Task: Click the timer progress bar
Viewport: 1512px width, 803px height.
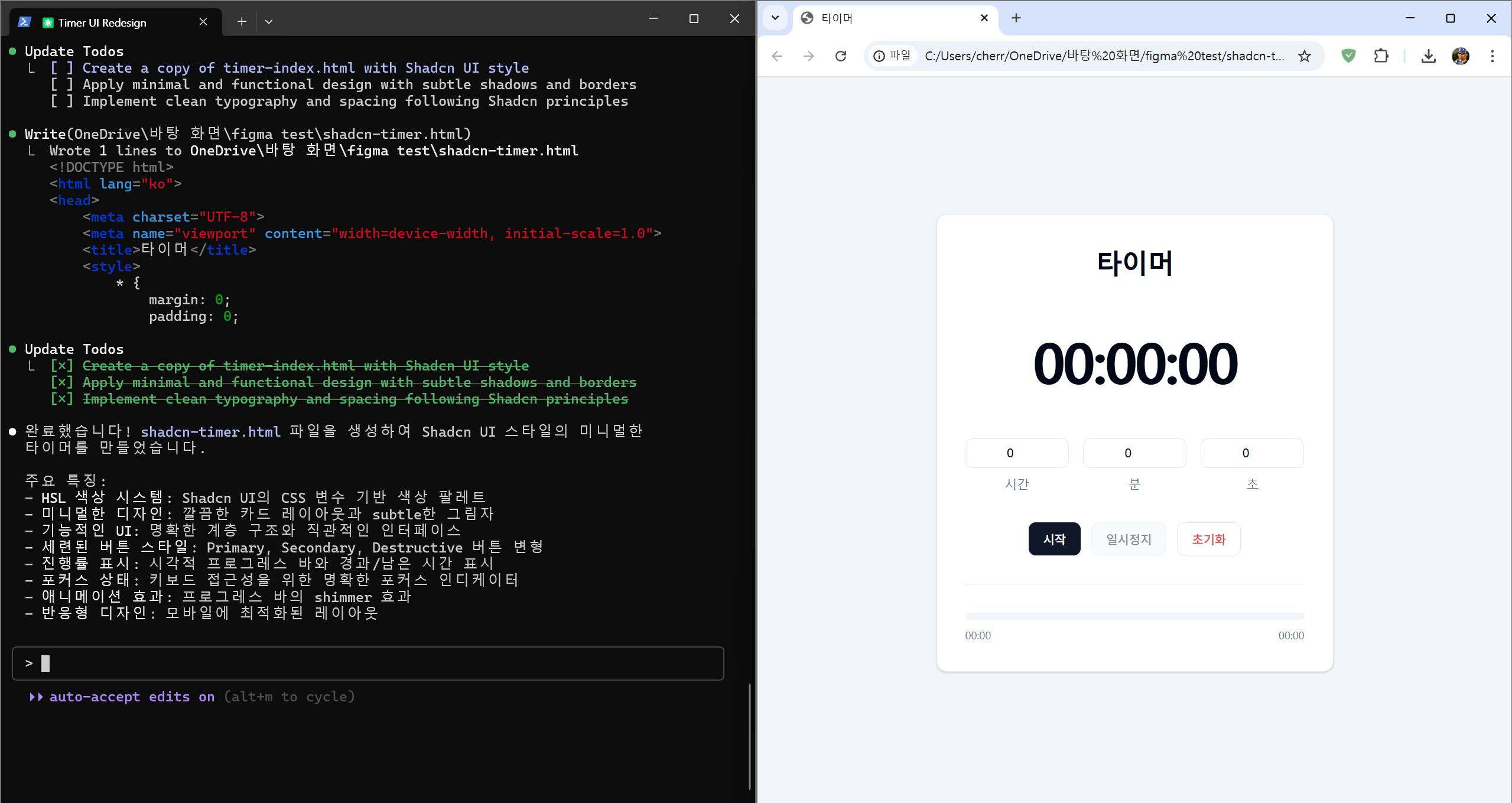Action: [x=1134, y=616]
